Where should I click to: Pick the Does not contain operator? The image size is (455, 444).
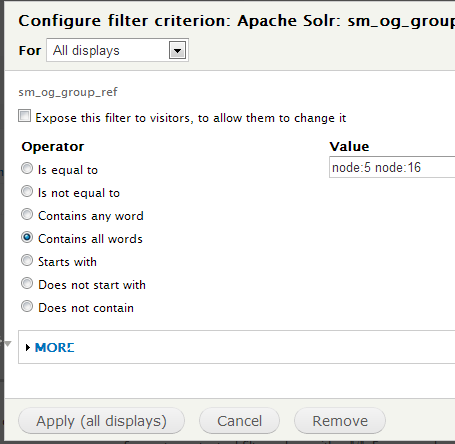coord(27,306)
